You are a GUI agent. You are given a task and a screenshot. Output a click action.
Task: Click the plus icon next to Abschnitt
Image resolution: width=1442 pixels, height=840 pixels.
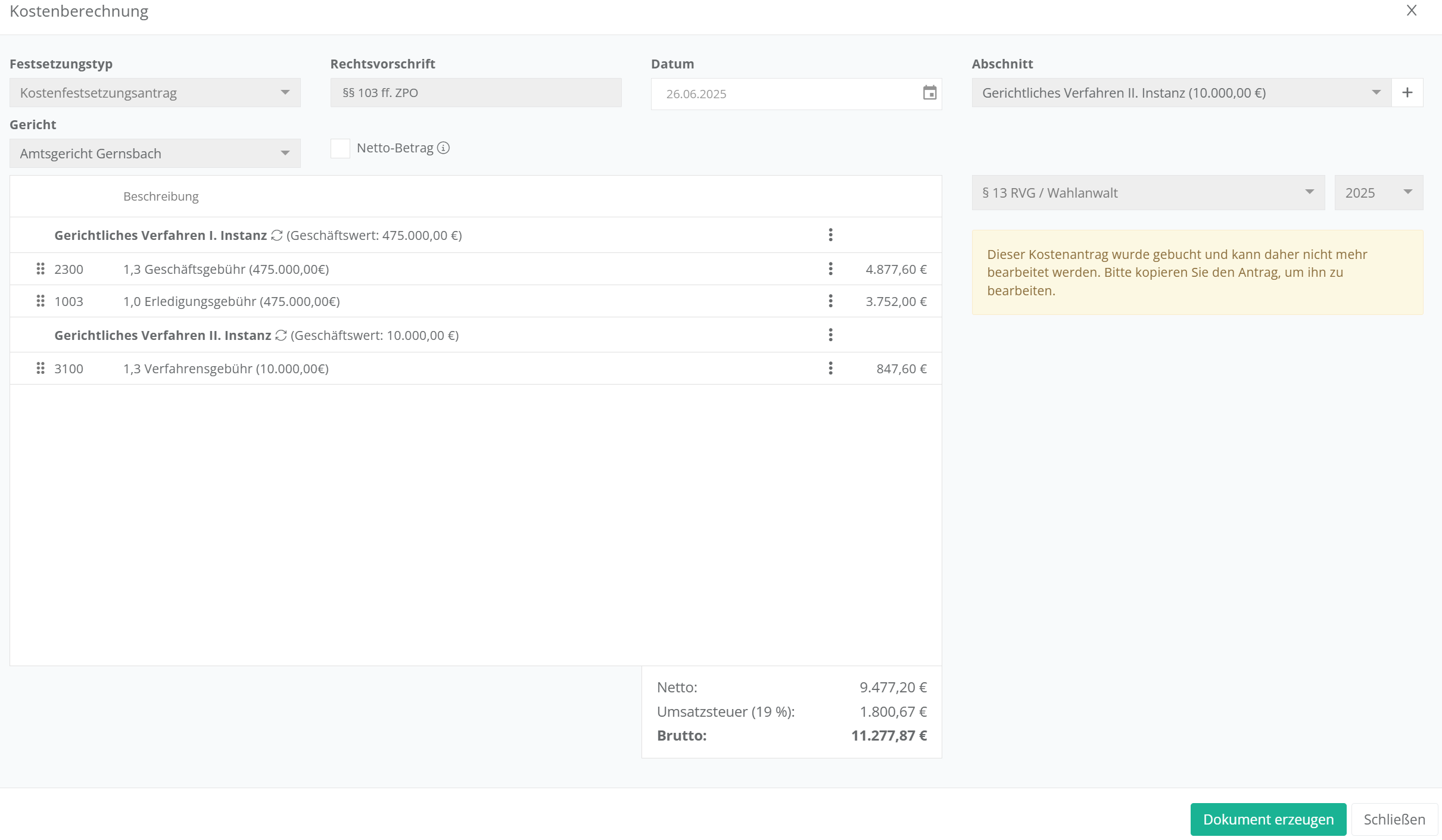pos(1407,93)
